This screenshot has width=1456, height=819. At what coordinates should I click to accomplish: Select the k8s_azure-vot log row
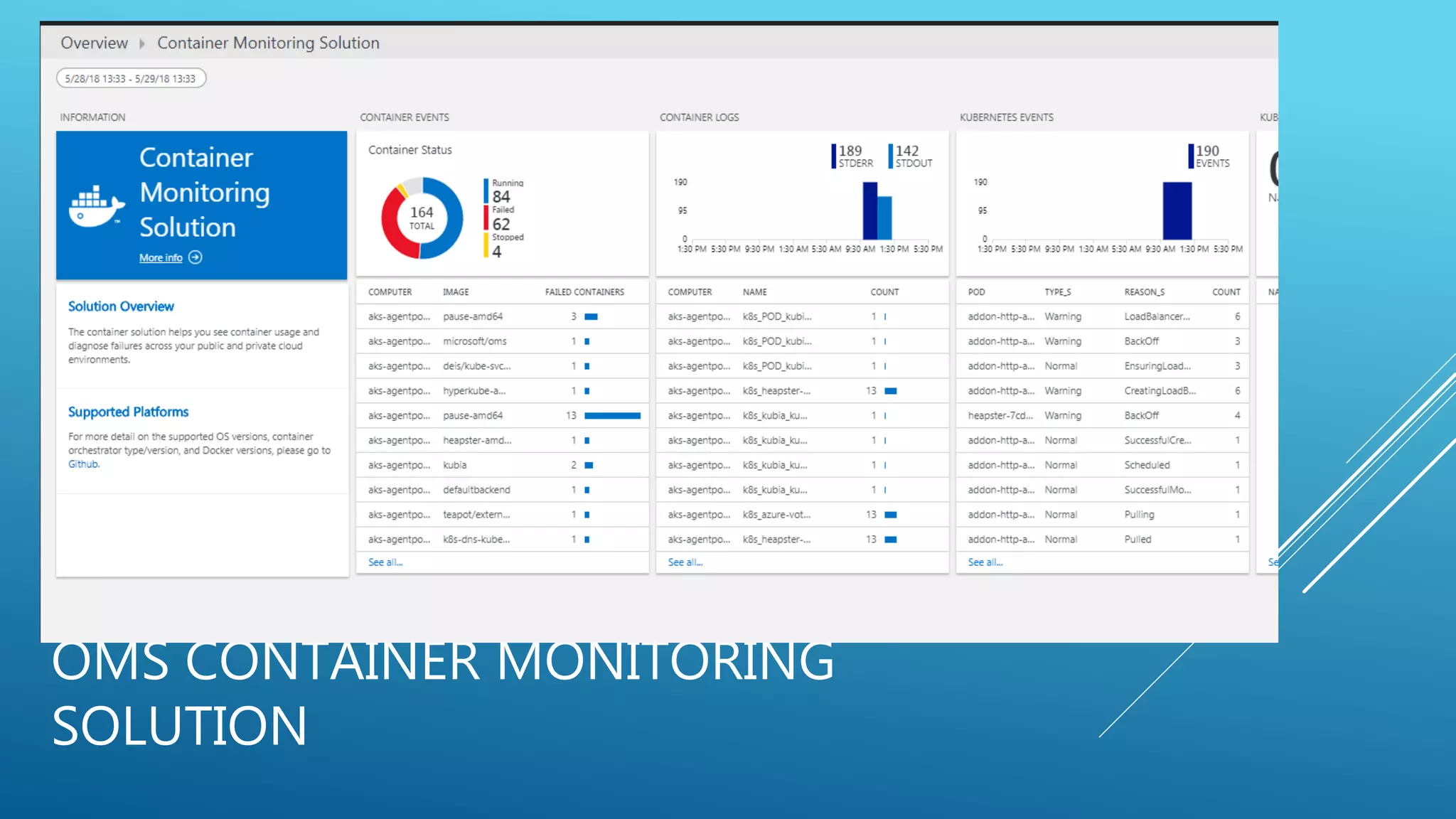pos(802,515)
